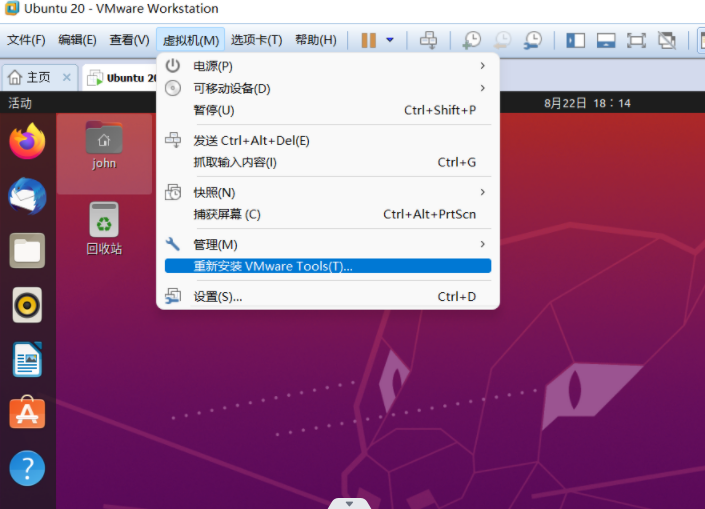
Task: Revert to snapshot using toolbar icon
Action: (x=502, y=40)
